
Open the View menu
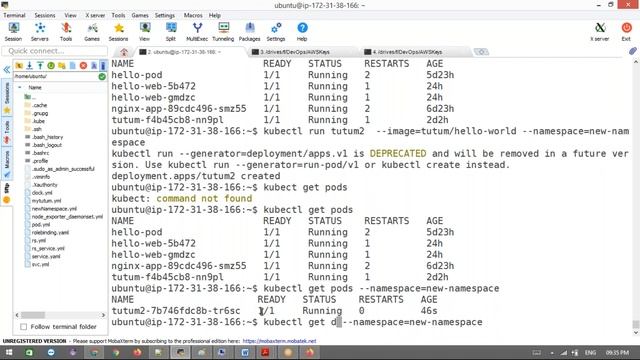(70, 15)
